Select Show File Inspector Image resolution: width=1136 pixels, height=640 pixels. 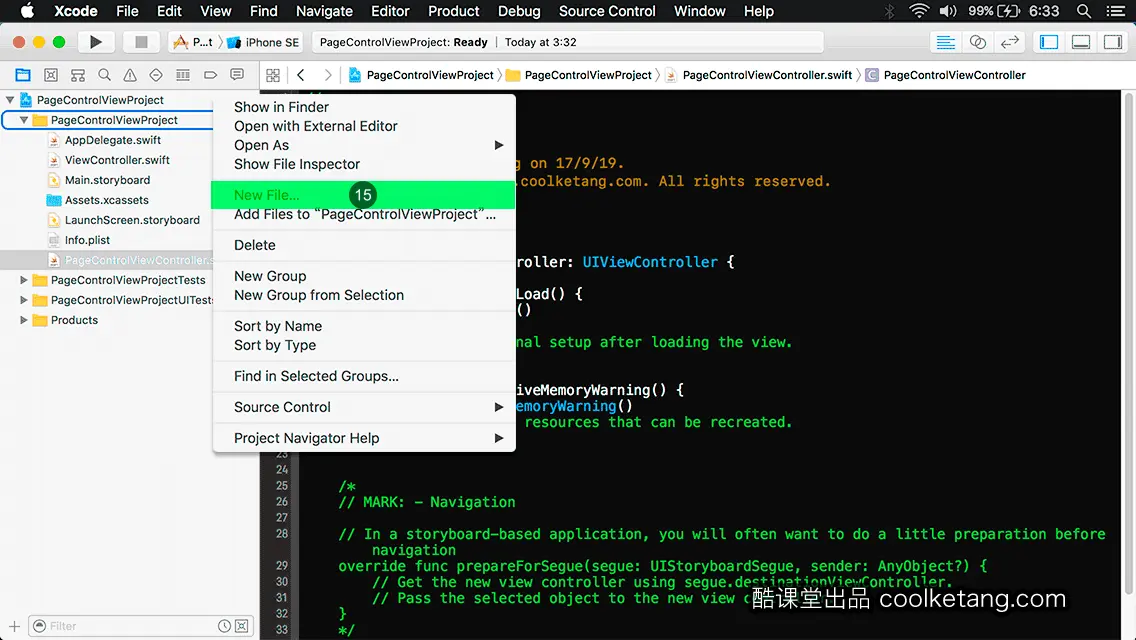(x=364, y=164)
